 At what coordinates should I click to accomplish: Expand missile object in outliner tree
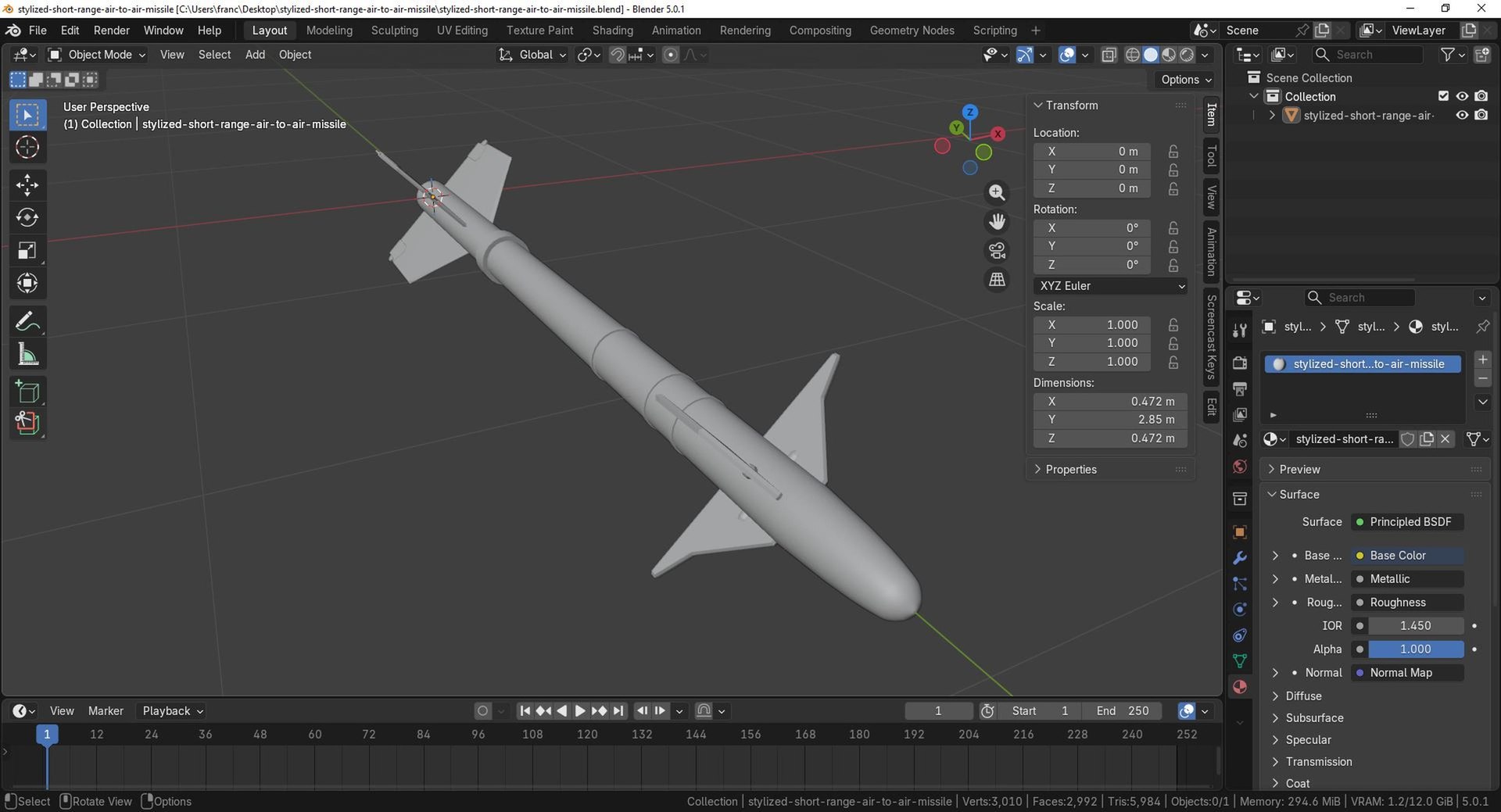click(1272, 115)
